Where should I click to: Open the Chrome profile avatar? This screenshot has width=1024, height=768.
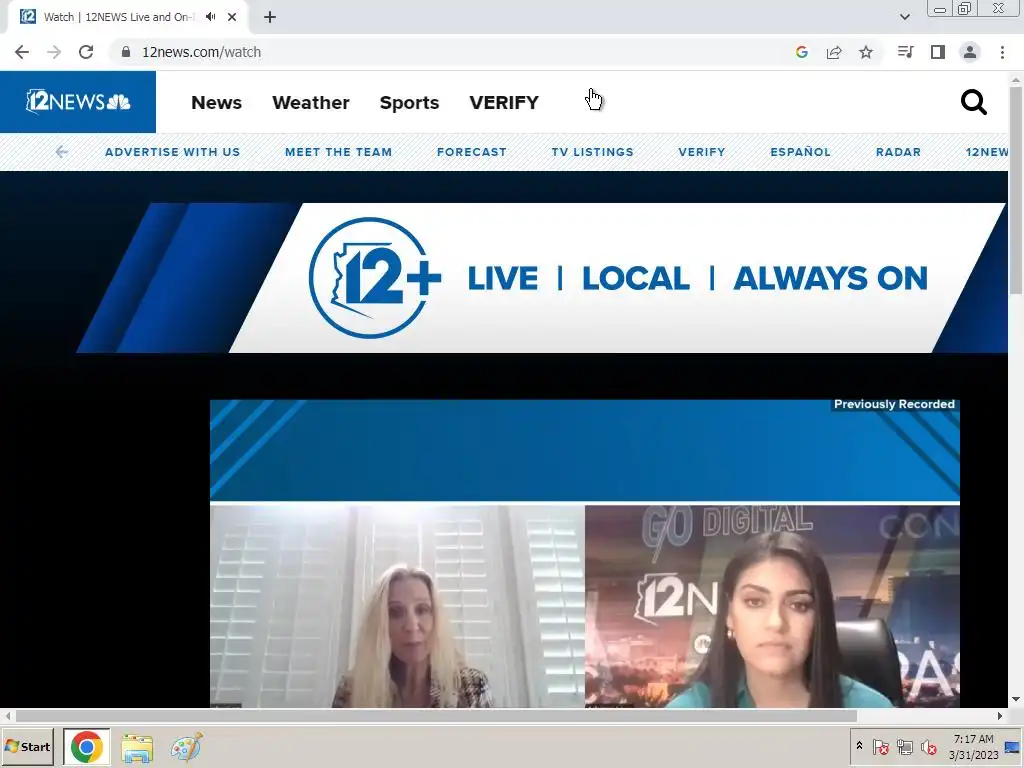coord(970,52)
